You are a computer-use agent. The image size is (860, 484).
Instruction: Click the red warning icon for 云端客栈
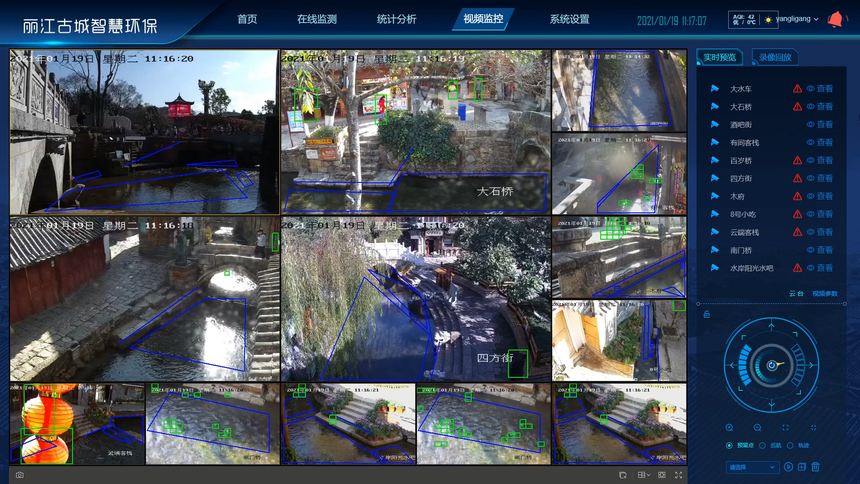coord(797,232)
